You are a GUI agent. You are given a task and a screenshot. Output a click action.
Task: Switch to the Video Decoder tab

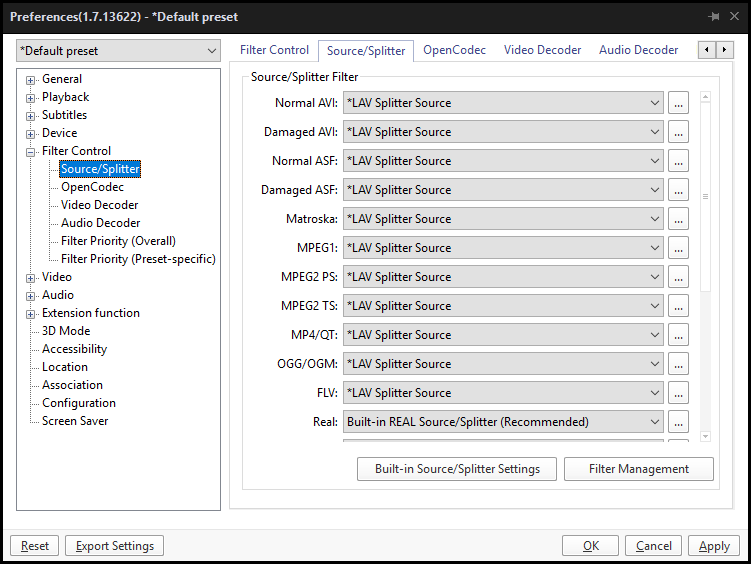pyautogui.click(x=542, y=50)
